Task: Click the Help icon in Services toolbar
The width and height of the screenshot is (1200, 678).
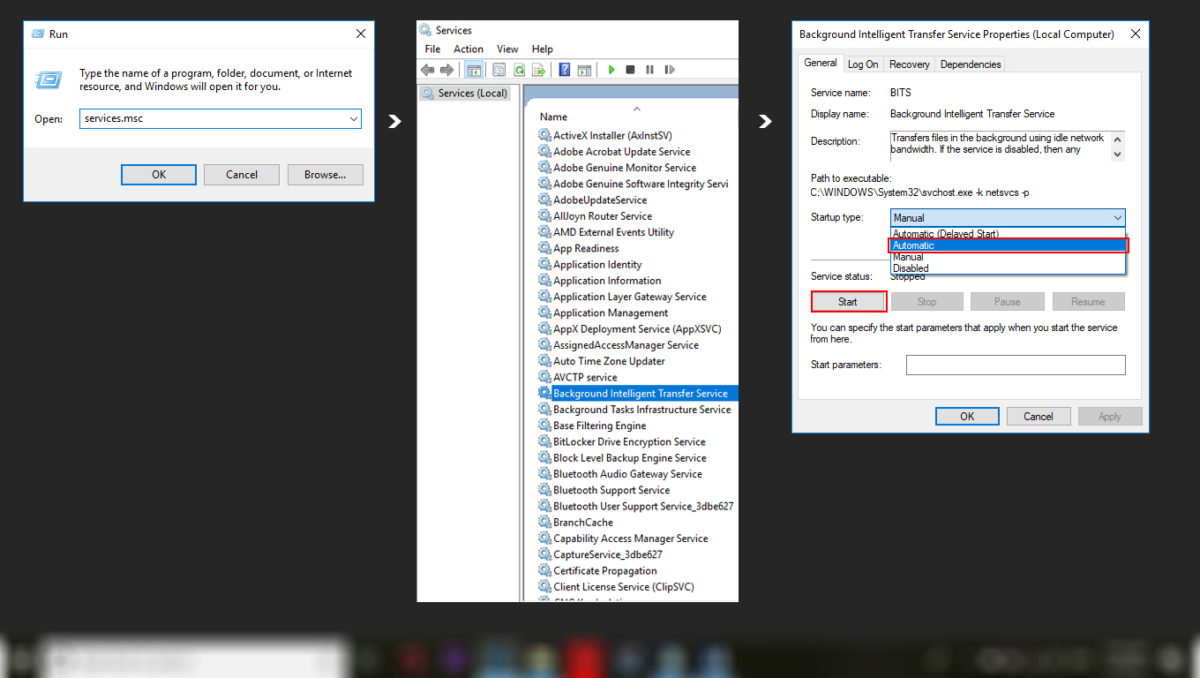Action: (563, 69)
